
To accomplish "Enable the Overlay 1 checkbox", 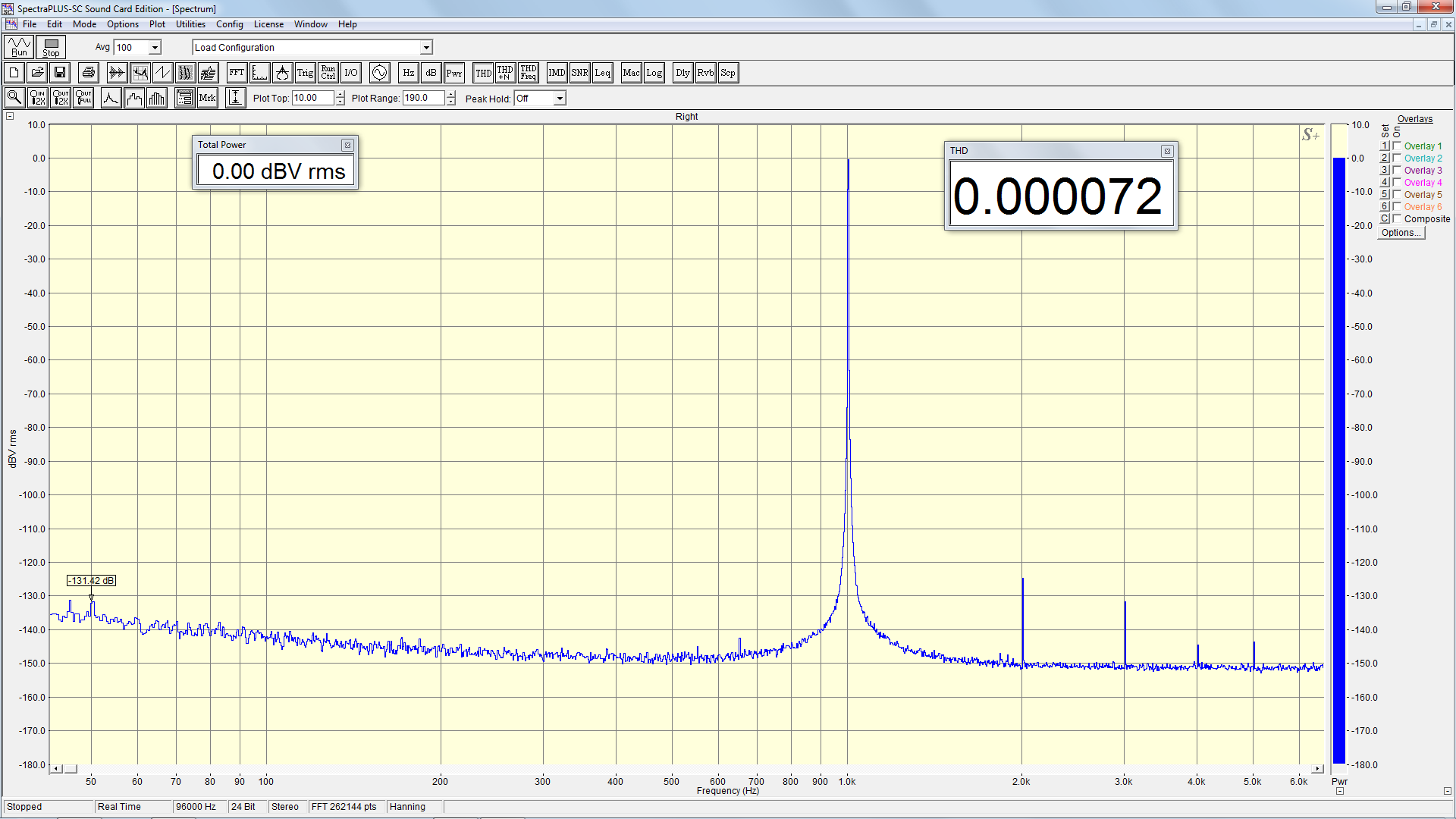I will (x=1397, y=146).
